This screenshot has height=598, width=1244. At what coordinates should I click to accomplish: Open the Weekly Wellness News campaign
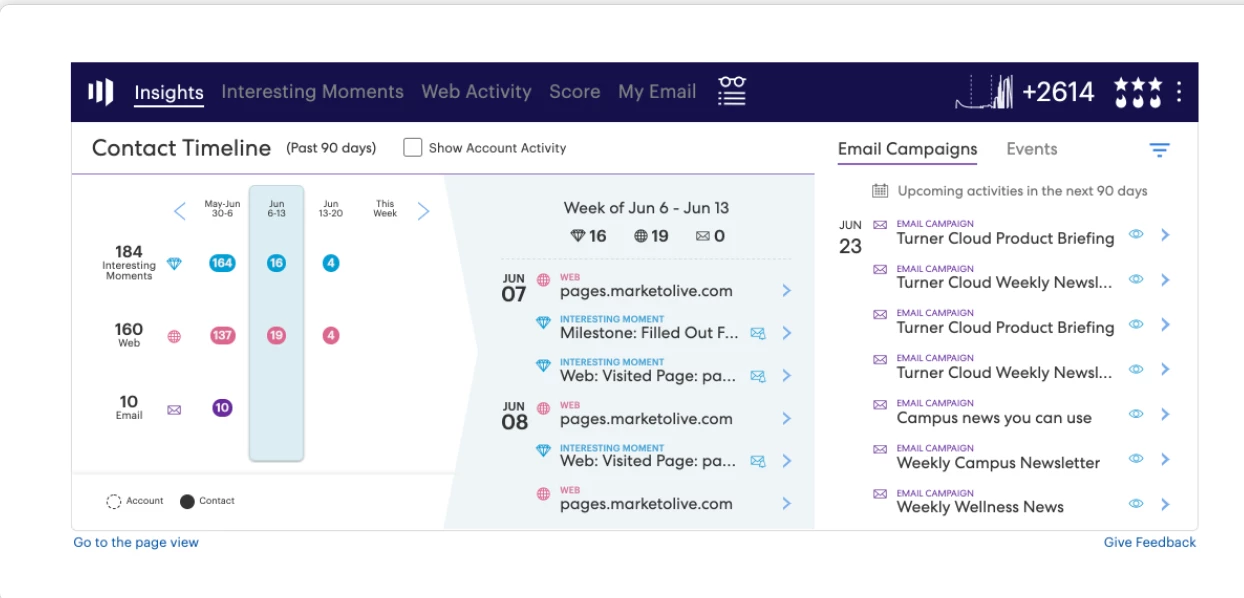(980, 507)
